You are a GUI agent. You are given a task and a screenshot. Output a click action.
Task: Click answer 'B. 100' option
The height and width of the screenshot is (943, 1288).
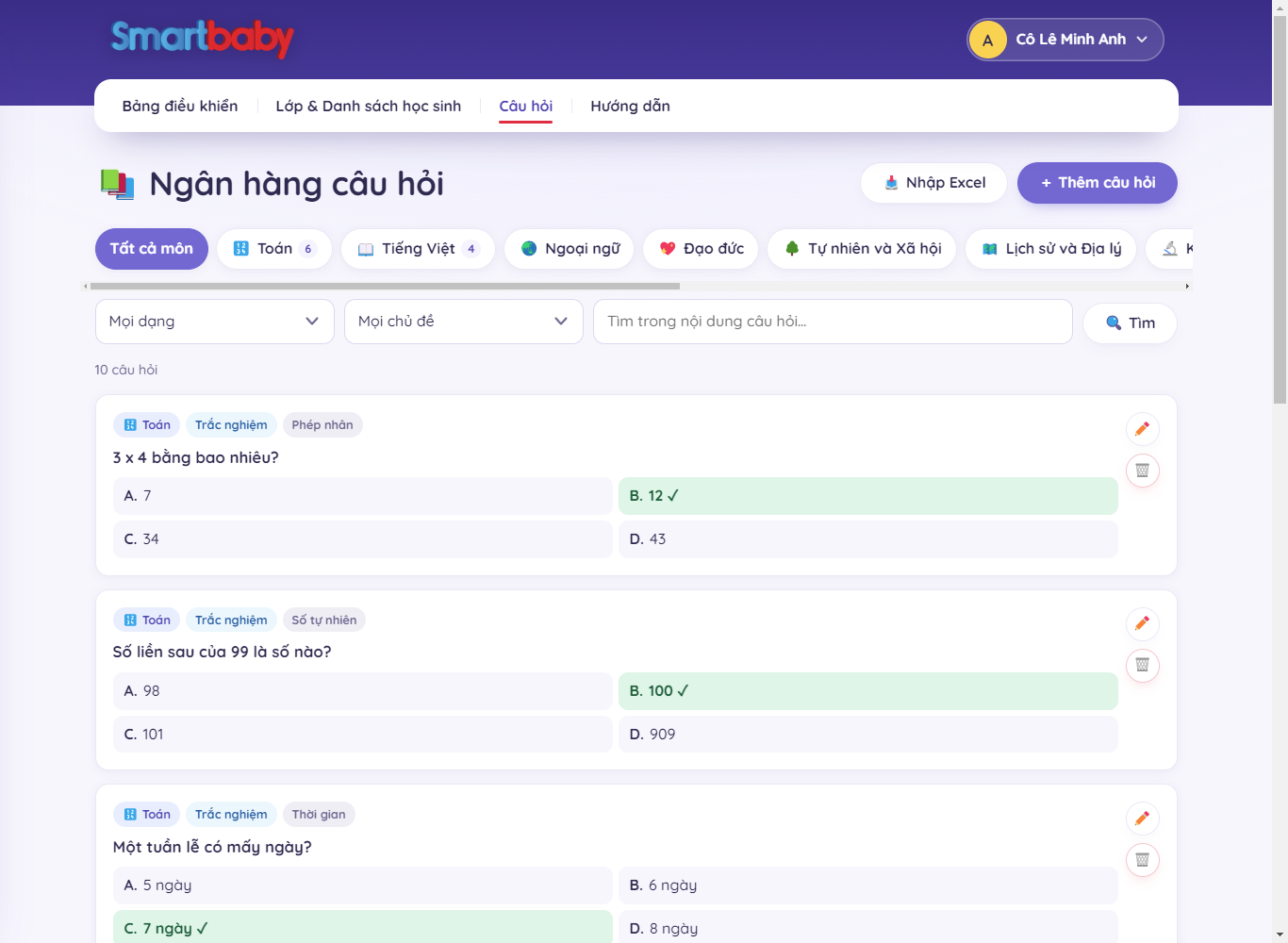coord(868,691)
